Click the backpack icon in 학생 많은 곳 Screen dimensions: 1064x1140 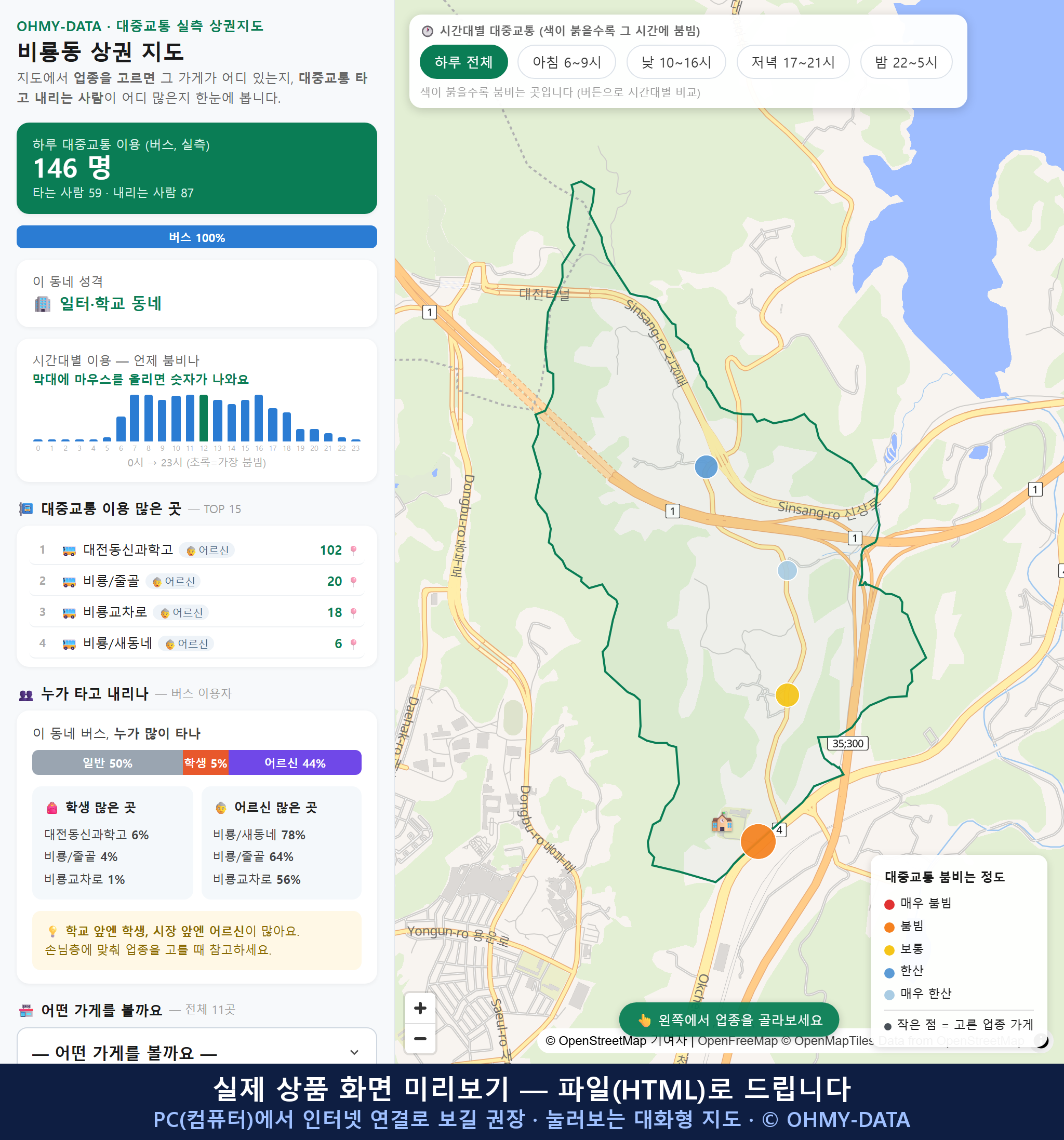pyautogui.click(x=52, y=808)
